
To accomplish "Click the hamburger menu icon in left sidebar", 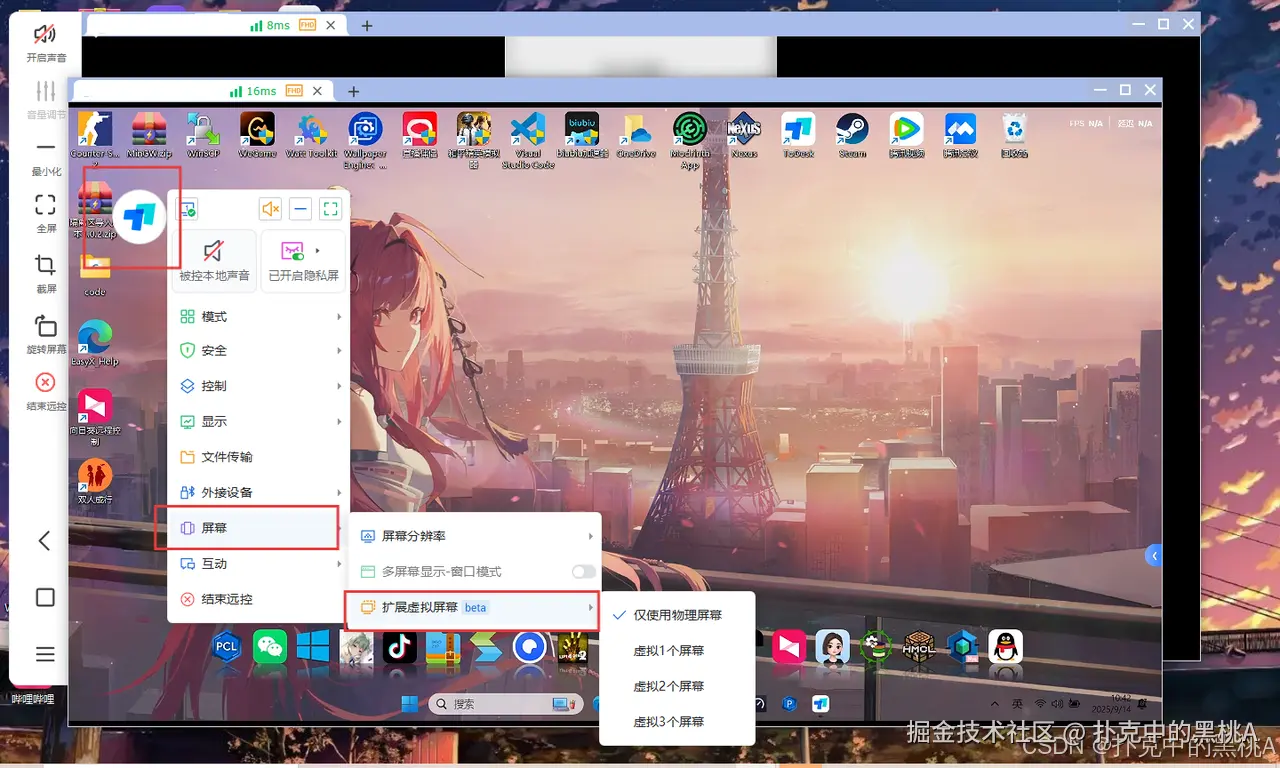I will [45, 654].
